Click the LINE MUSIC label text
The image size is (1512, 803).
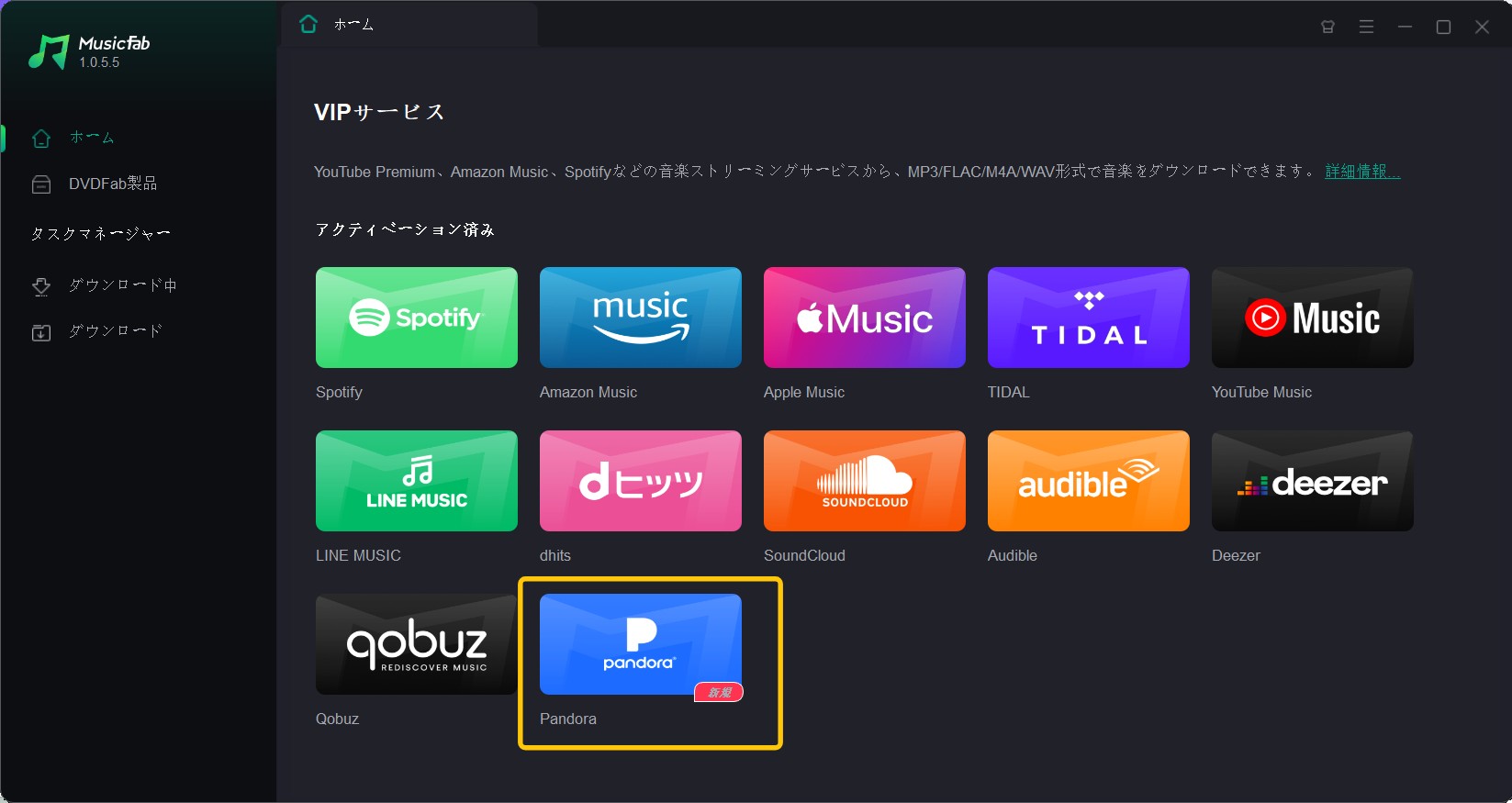tap(358, 555)
